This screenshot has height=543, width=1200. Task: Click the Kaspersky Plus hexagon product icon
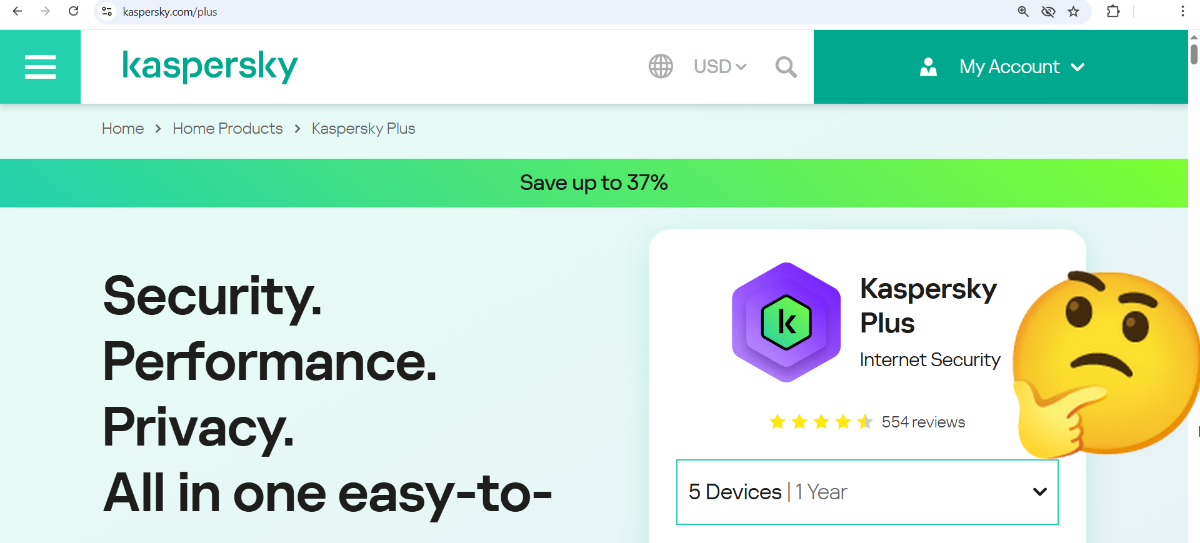point(786,322)
